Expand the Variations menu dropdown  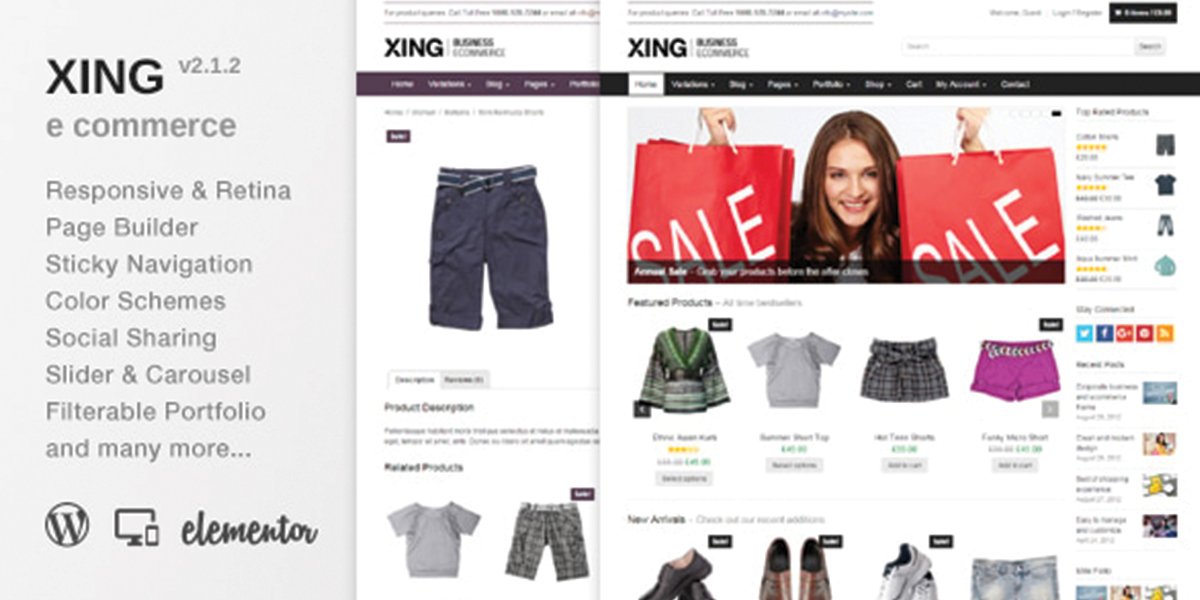coord(693,85)
